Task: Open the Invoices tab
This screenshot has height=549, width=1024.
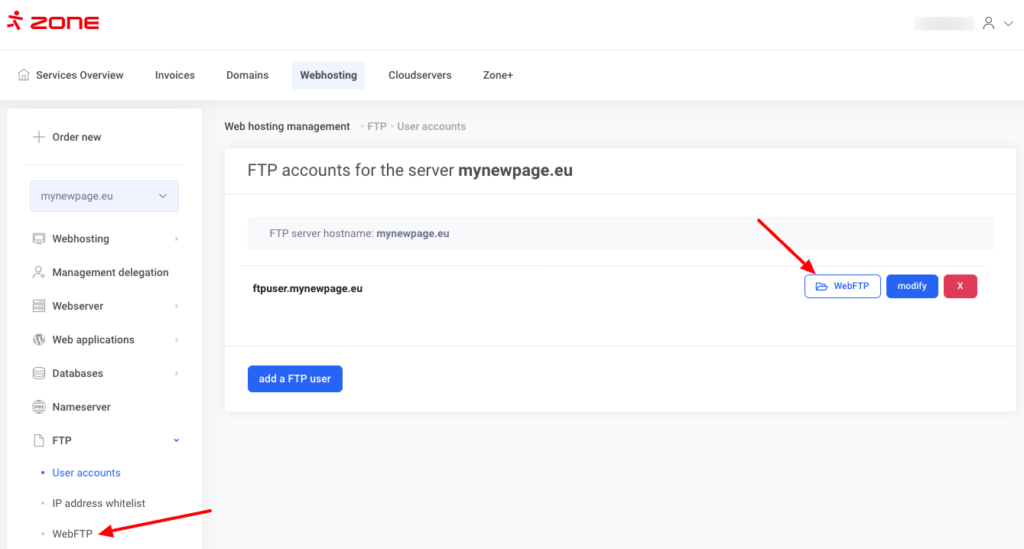Action: (x=175, y=75)
